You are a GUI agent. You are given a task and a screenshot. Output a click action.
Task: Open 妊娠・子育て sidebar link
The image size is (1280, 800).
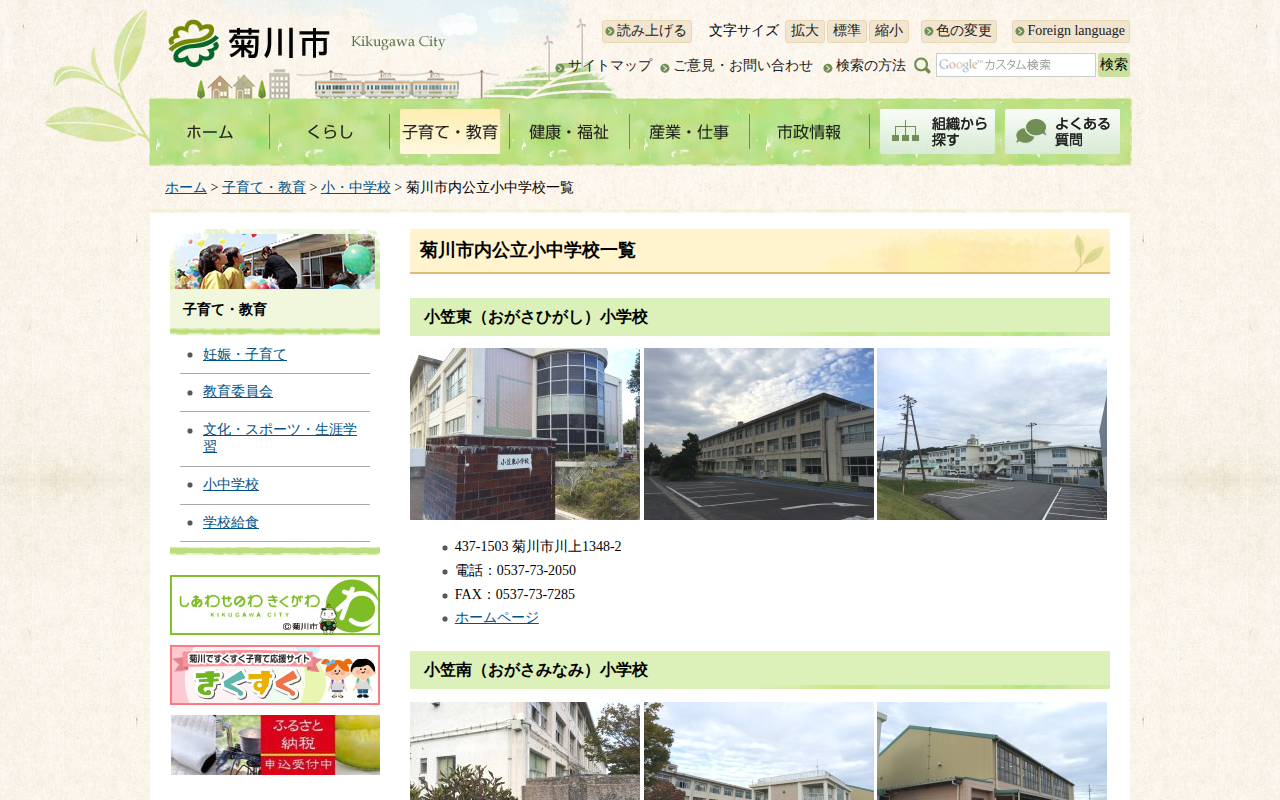[245, 354]
